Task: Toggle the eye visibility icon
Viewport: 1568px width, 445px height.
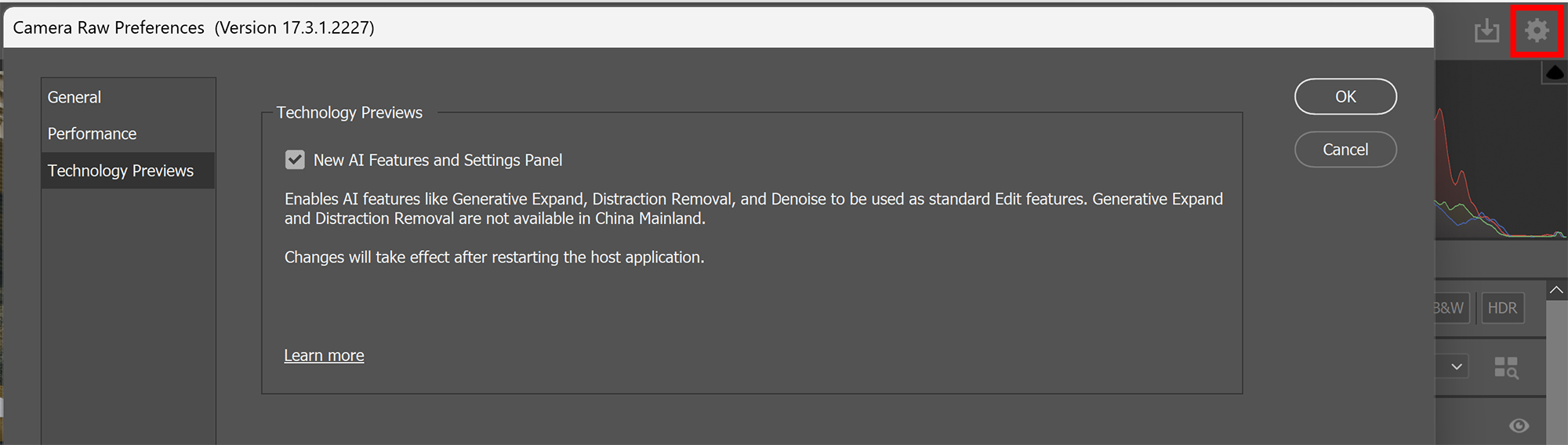Action: click(x=1519, y=425)
